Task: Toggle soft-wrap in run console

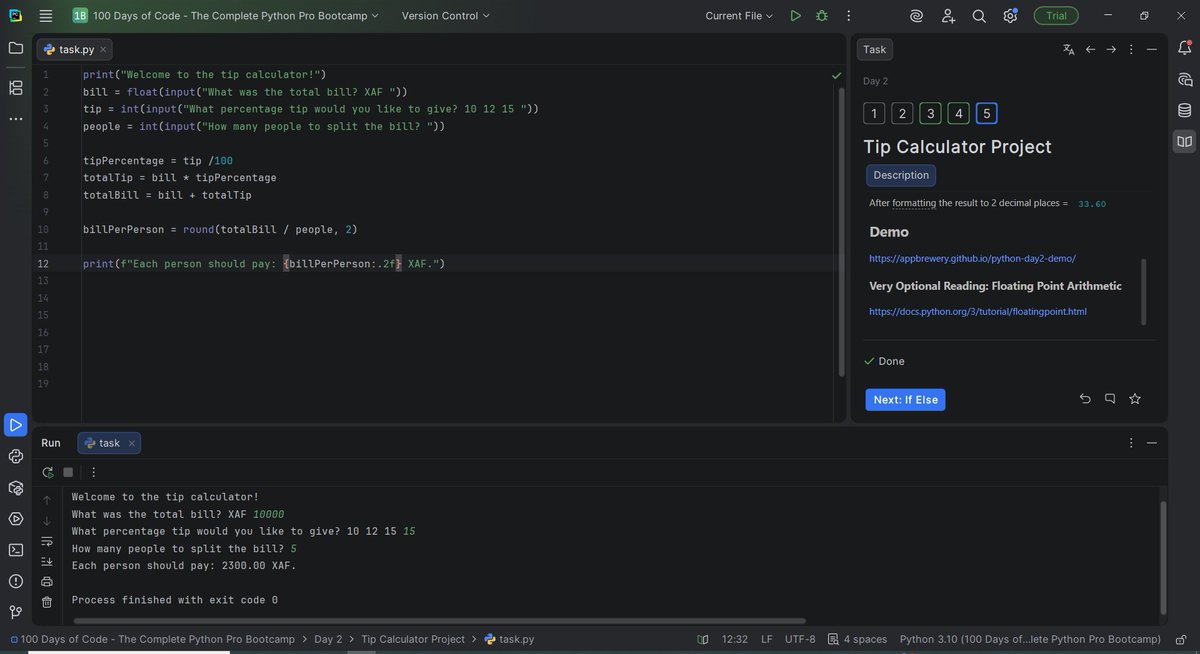Action: (47, 541)
